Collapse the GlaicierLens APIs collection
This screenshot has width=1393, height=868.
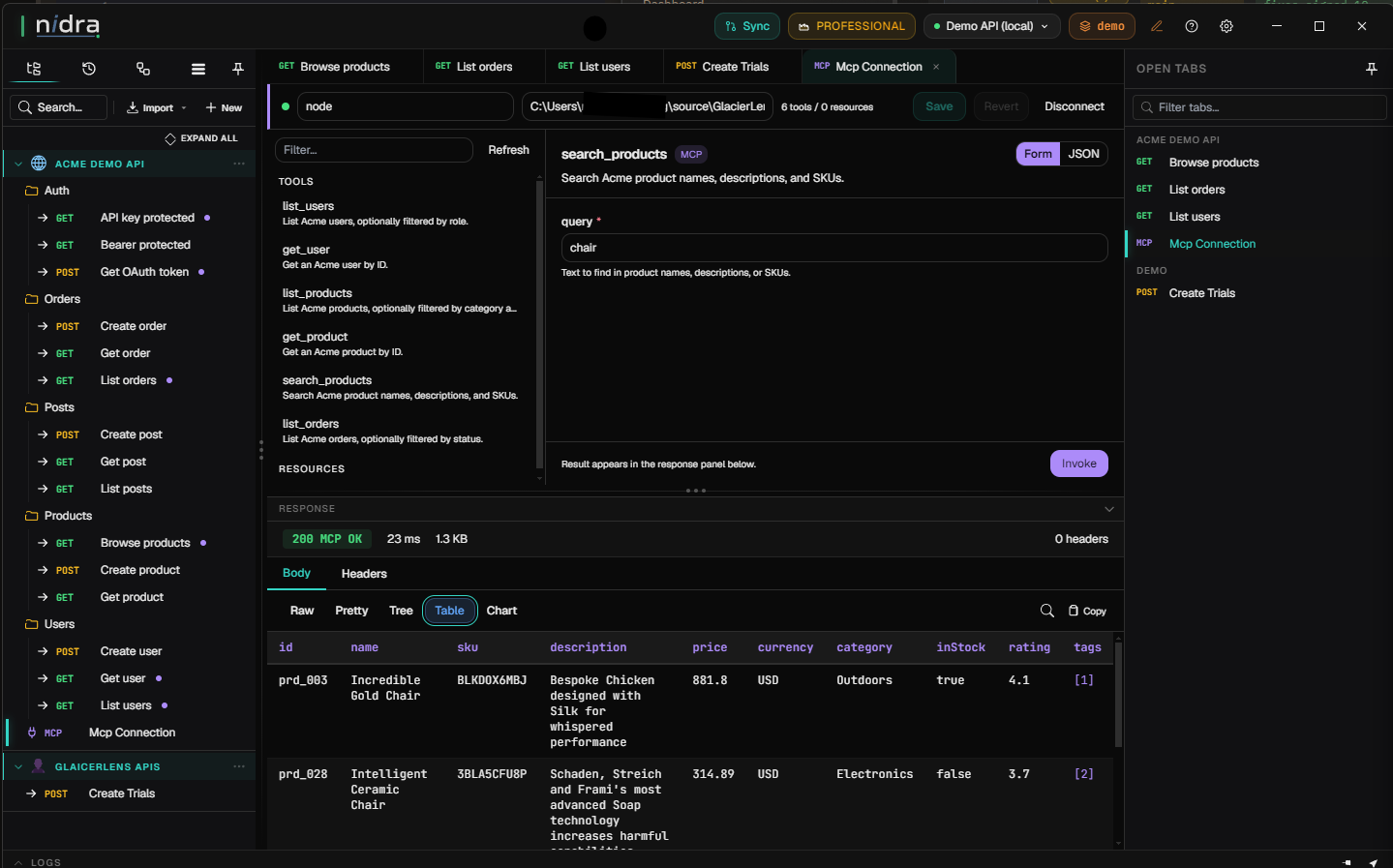[18, 766]
